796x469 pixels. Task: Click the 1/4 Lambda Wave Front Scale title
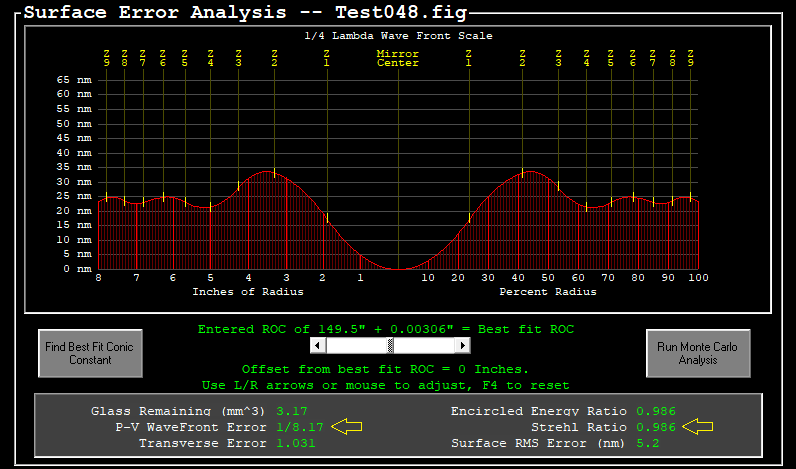(x=398, y=36)
